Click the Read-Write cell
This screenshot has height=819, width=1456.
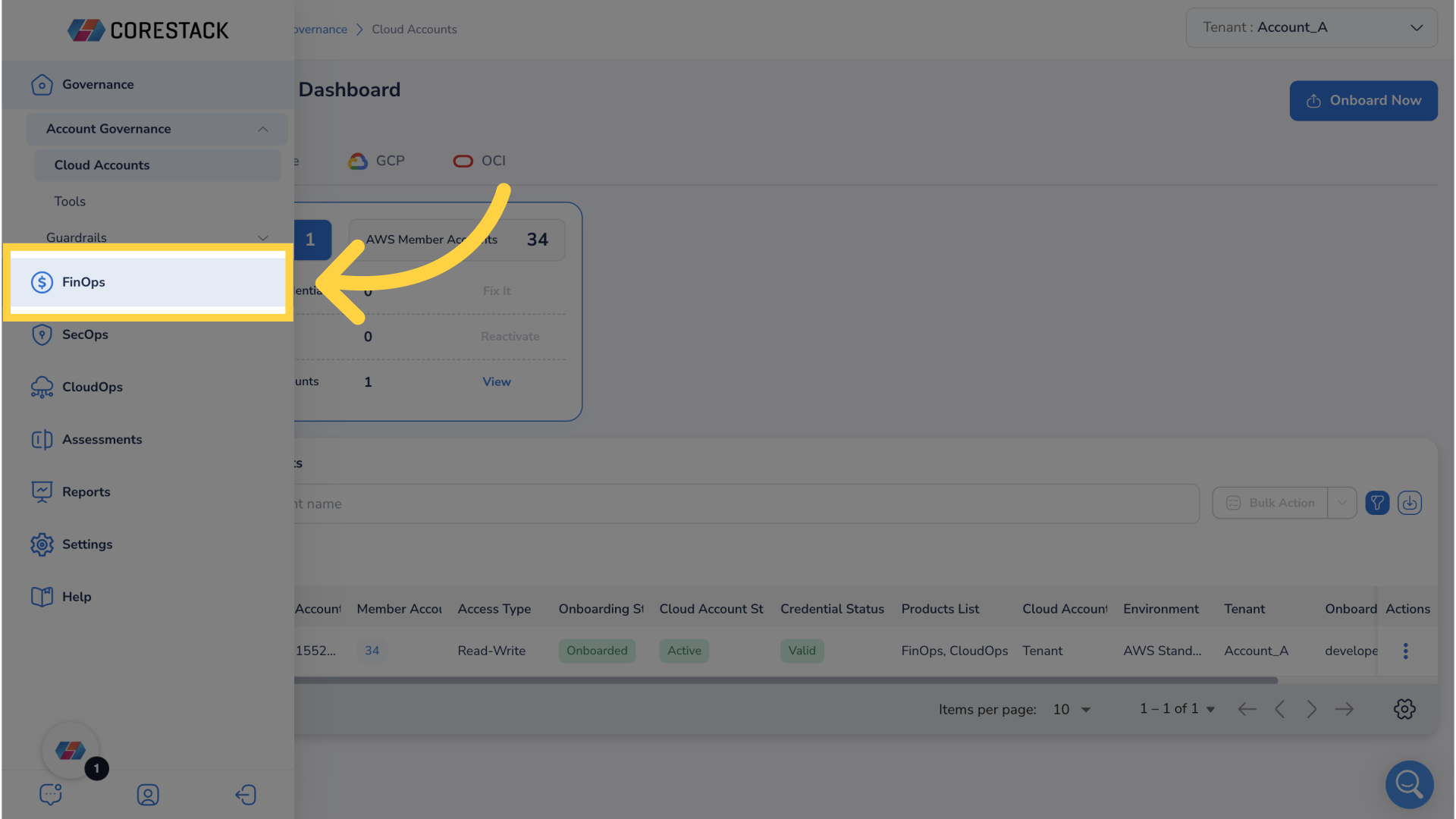491,651
